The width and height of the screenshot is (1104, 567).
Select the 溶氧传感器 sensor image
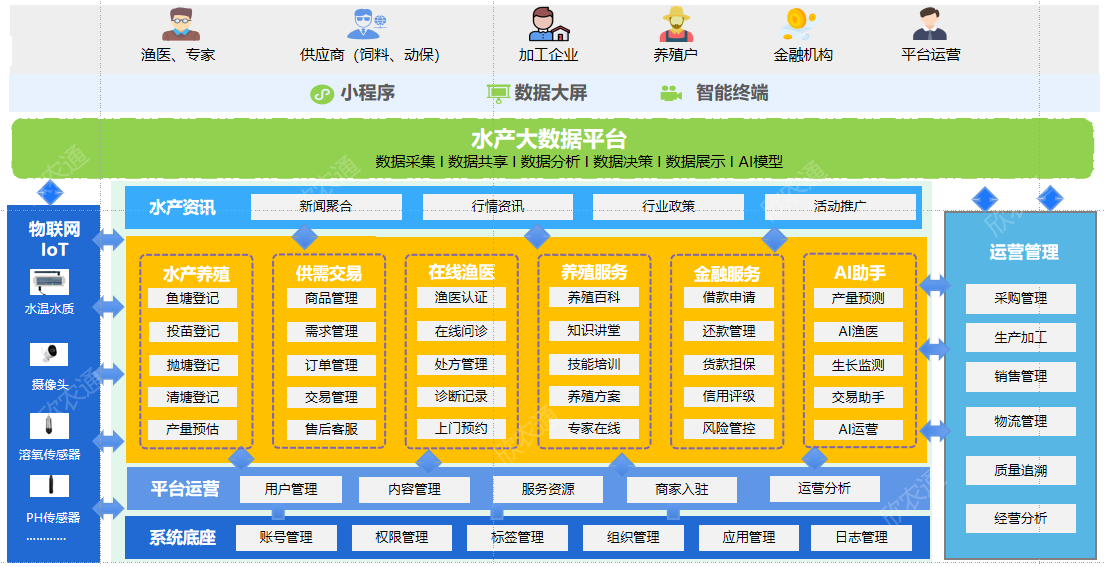(49, 426)
